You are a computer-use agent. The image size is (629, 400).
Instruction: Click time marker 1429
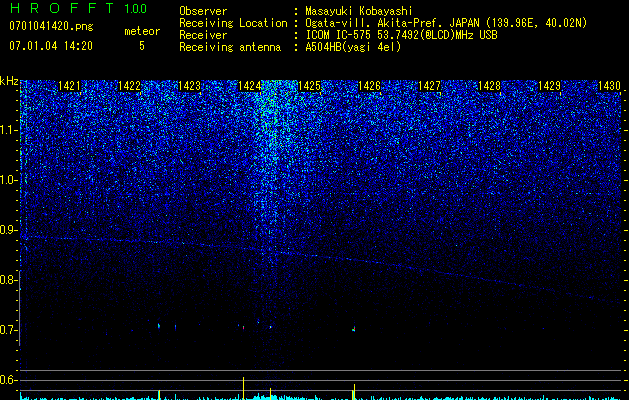pyautogui.click(x=550, y=86)
